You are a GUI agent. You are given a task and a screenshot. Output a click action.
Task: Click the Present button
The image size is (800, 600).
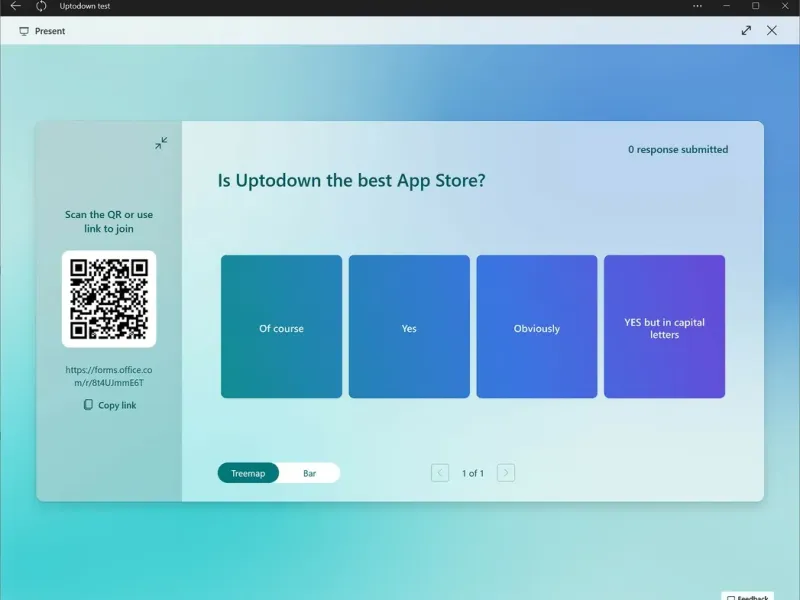click(42, 31)
